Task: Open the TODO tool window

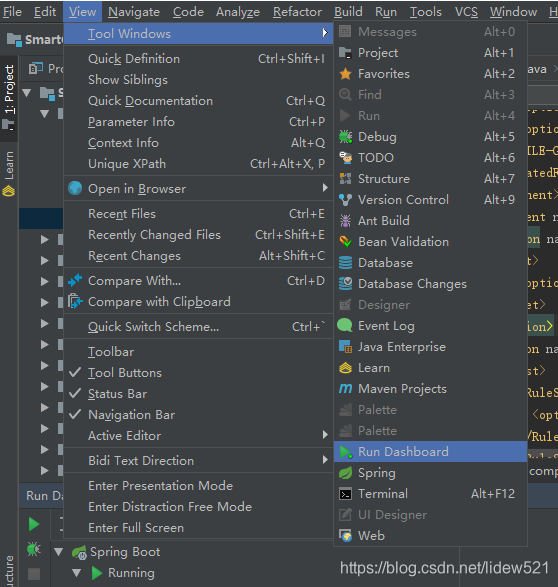Action: click(430, 158)
